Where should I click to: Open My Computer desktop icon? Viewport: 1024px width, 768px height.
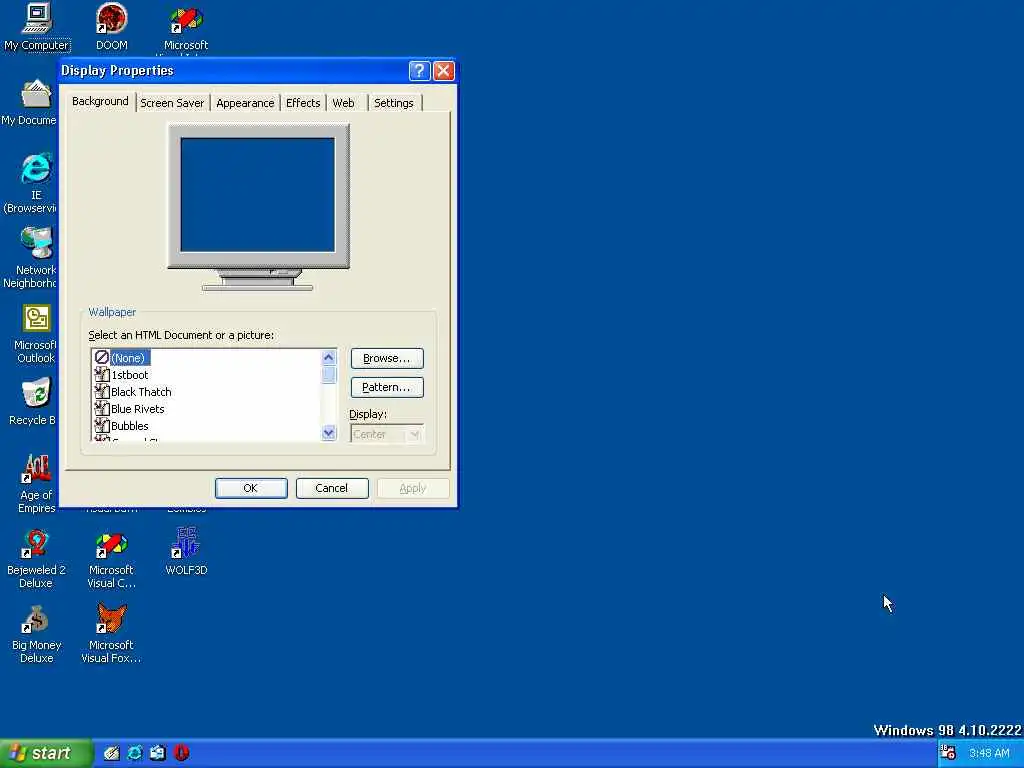coord(37,27)
